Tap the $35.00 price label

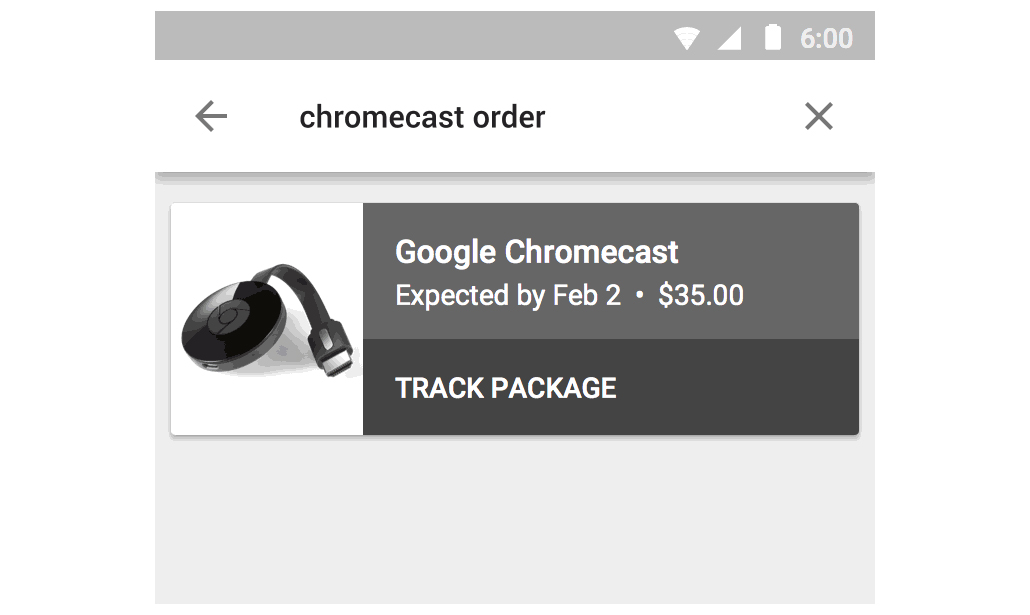[x=701, y=296]
